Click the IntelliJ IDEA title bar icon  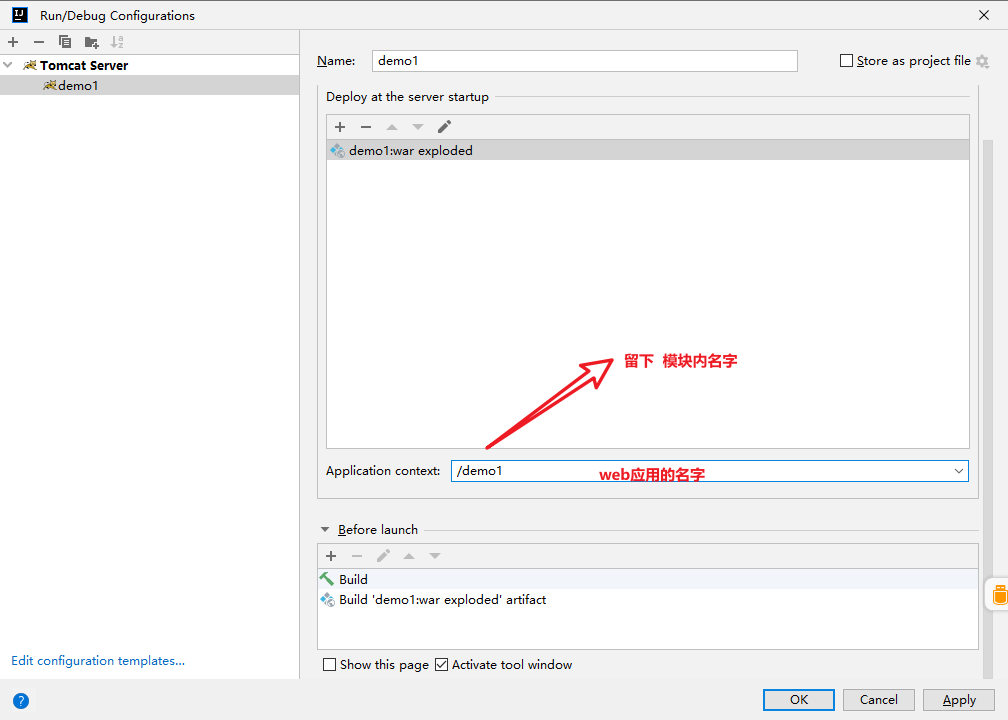click(20, 15)
